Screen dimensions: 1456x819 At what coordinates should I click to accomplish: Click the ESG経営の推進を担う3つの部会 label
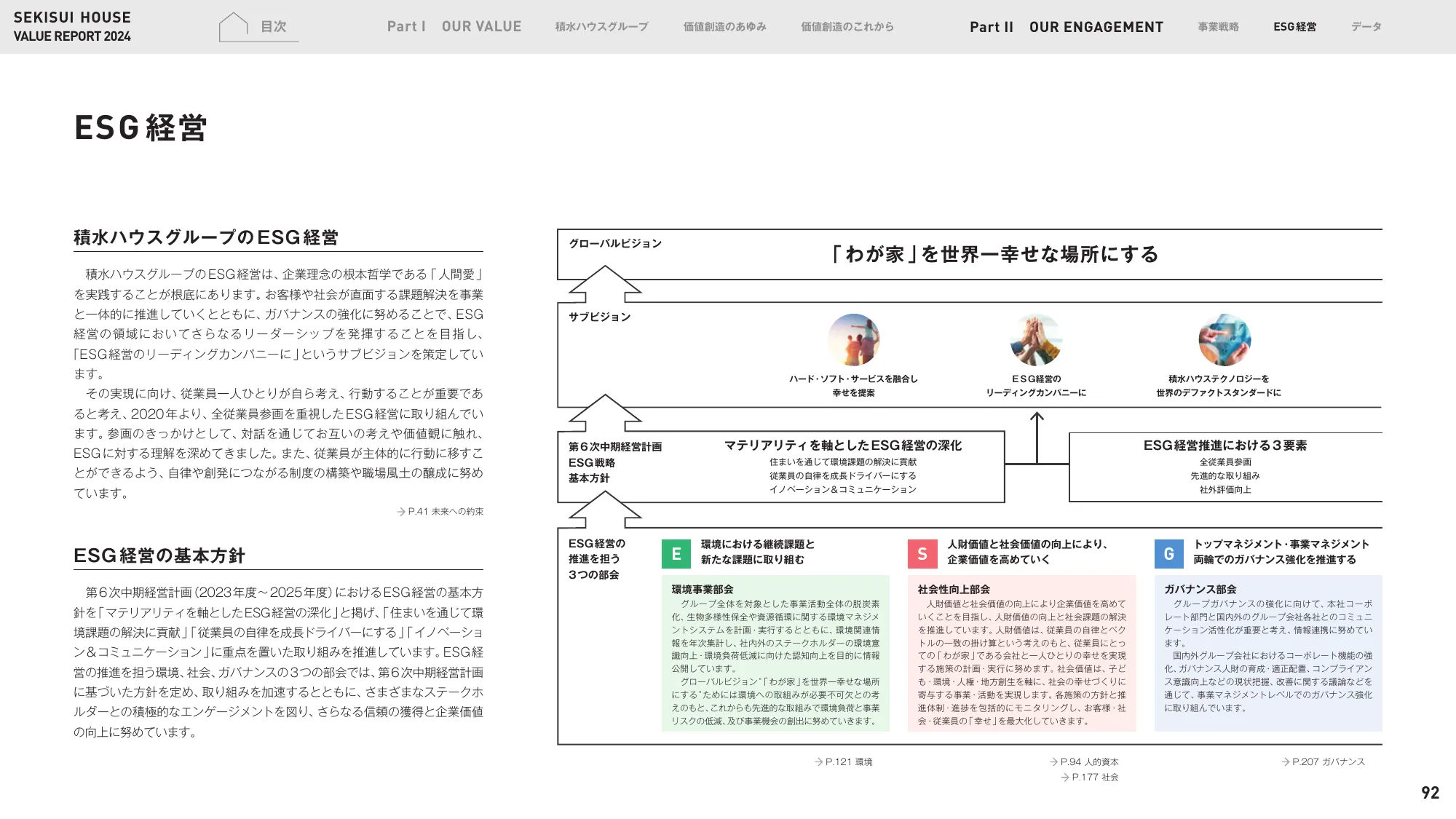coord(597,559)
